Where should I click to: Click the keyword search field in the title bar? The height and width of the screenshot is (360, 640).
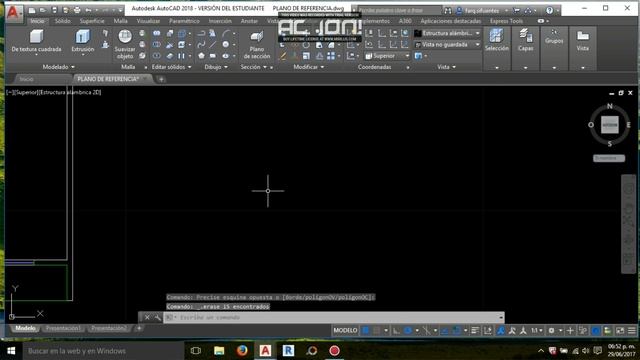pyautogui.click(x=399, y=10)
